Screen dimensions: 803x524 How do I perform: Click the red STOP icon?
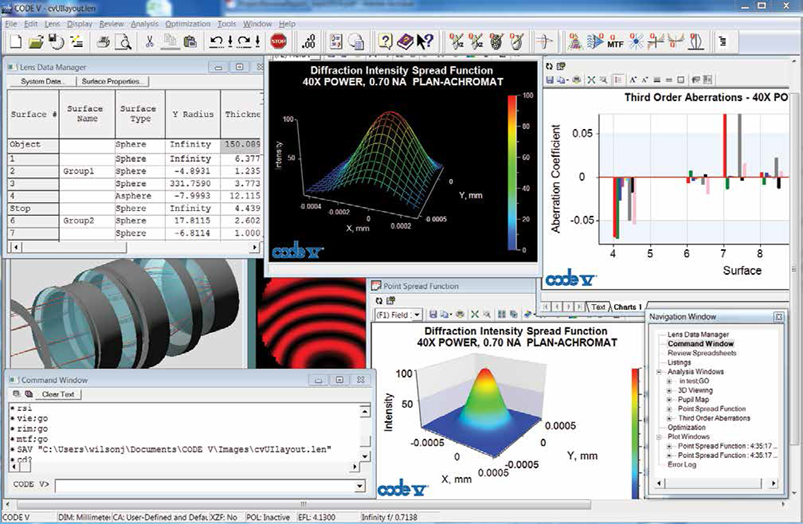tap(279, 41)
